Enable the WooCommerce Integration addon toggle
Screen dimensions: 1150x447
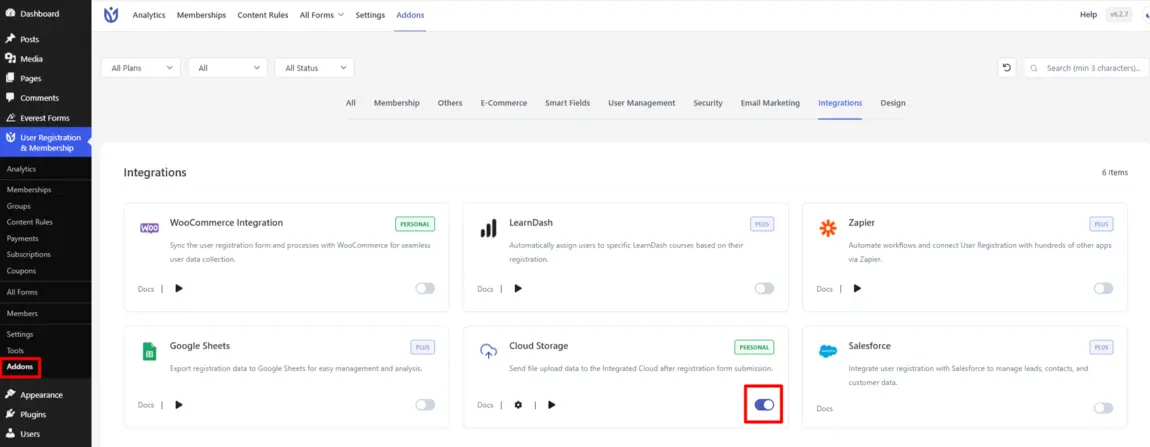point(425,288)
